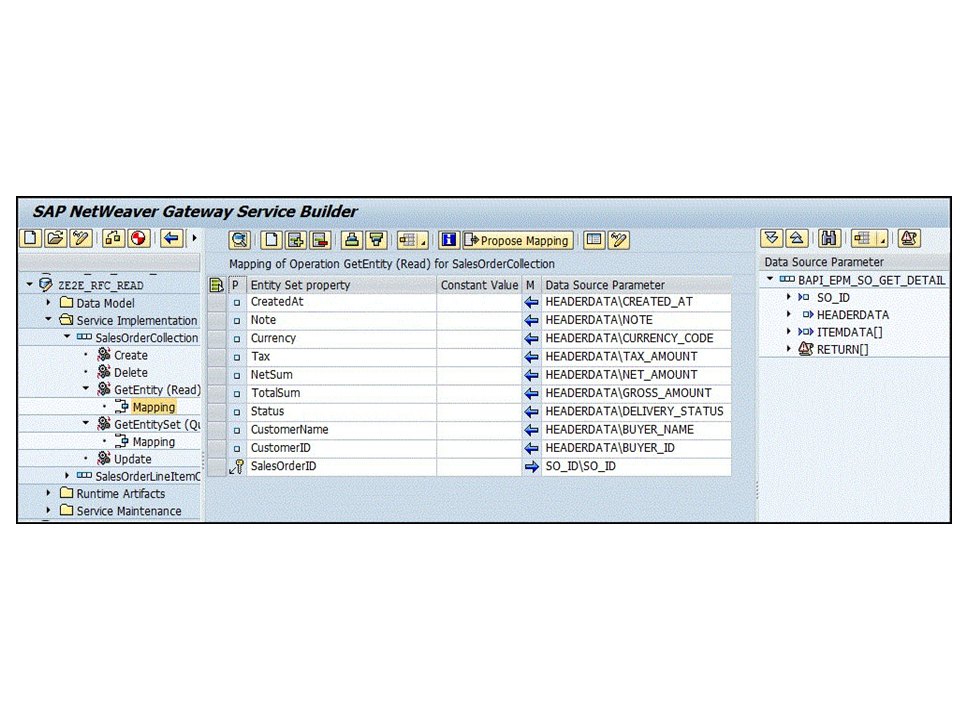This screenshot has height=720, width=960.
Task: Select Mapping under GetEntitySet (Query)
Action: click(153, 442)
